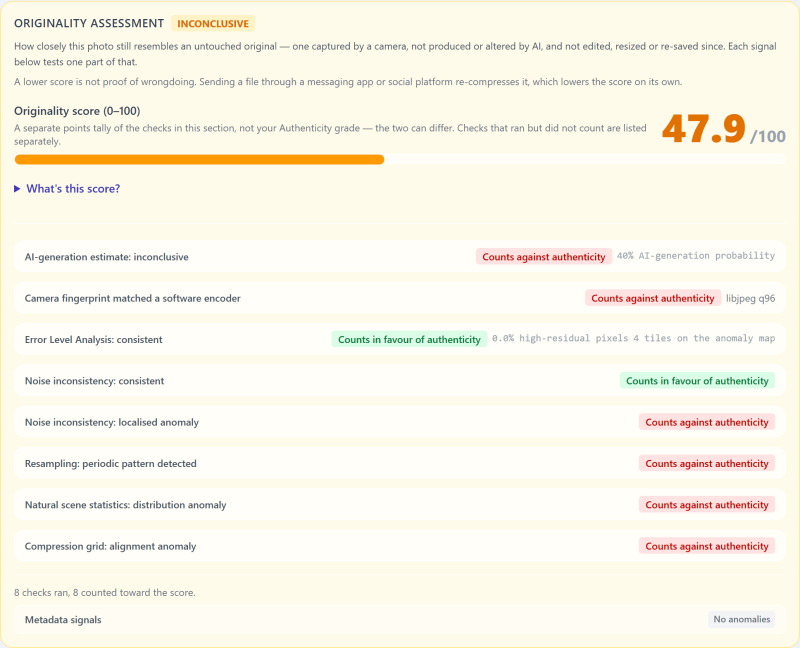The height and width of the screenshot is (648, 800).
Task: Click the badge in "Noise inconsistency: consistent" row
Action: click(697, 381)
